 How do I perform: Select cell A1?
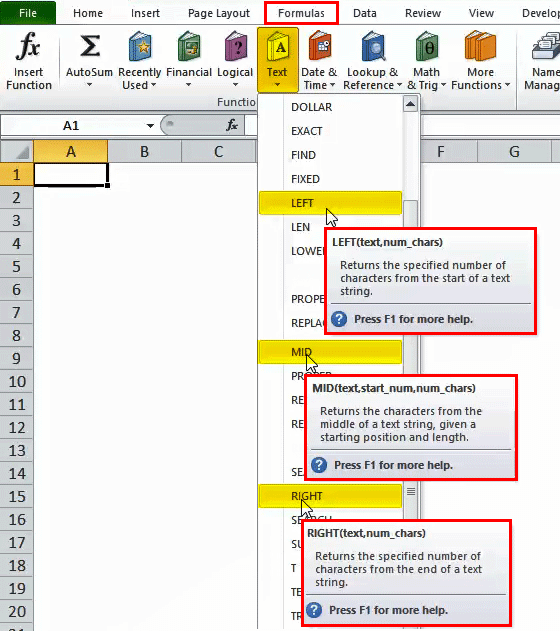[x=71, y=175]
